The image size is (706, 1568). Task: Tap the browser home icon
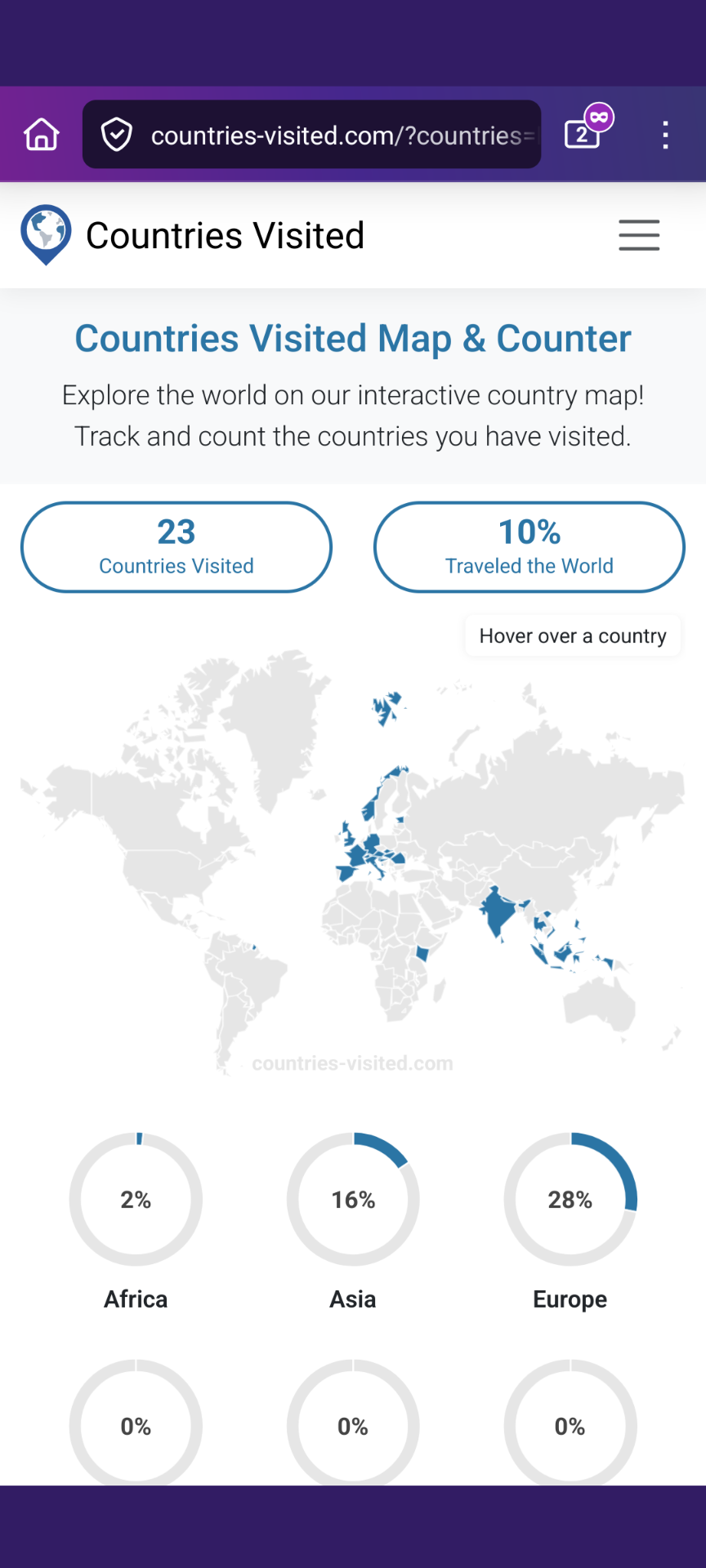(x=42, y=135)
